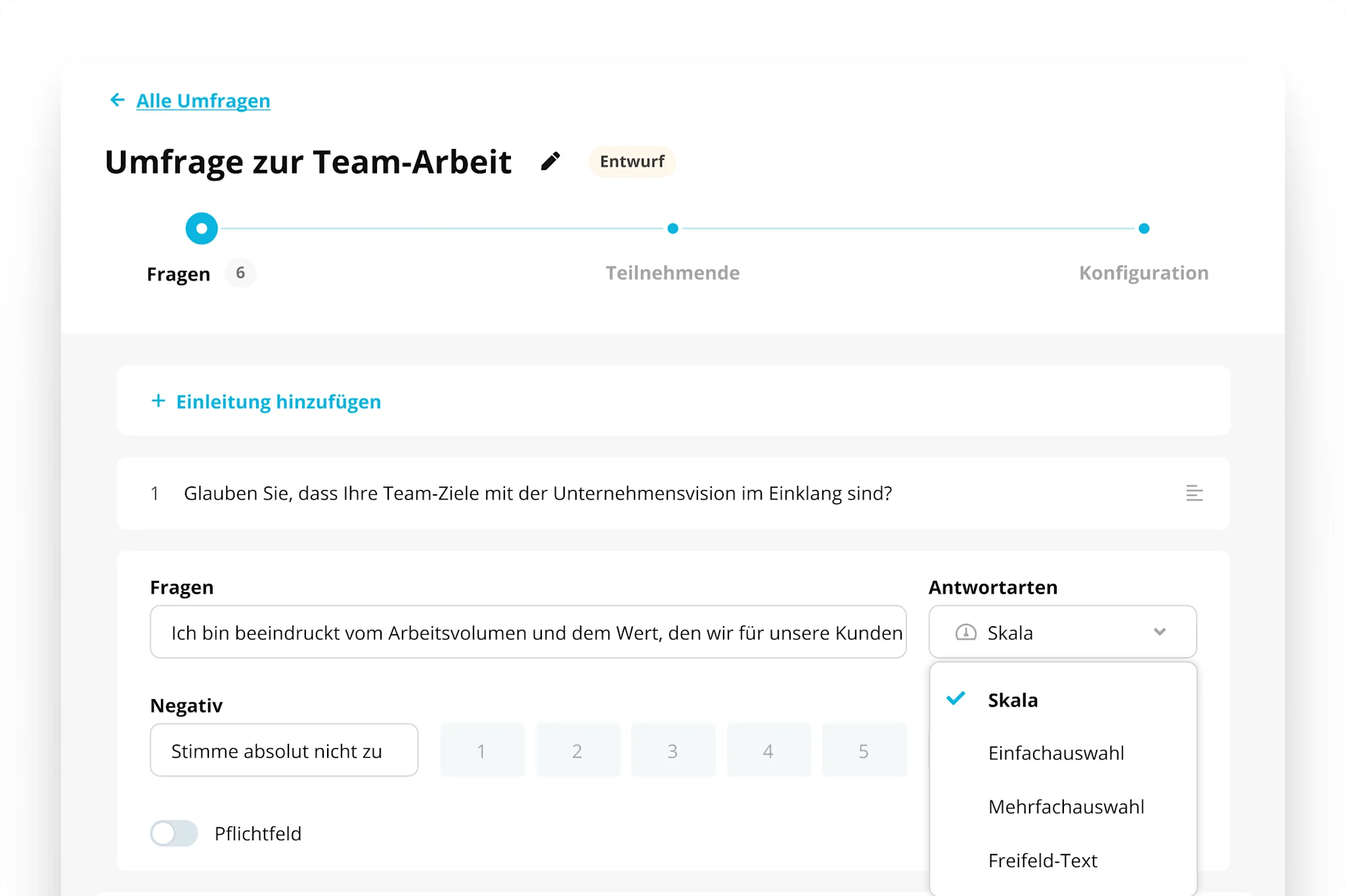Switch to the Teilnehmende tab label
1345x896 pixels.
(672, 272)
